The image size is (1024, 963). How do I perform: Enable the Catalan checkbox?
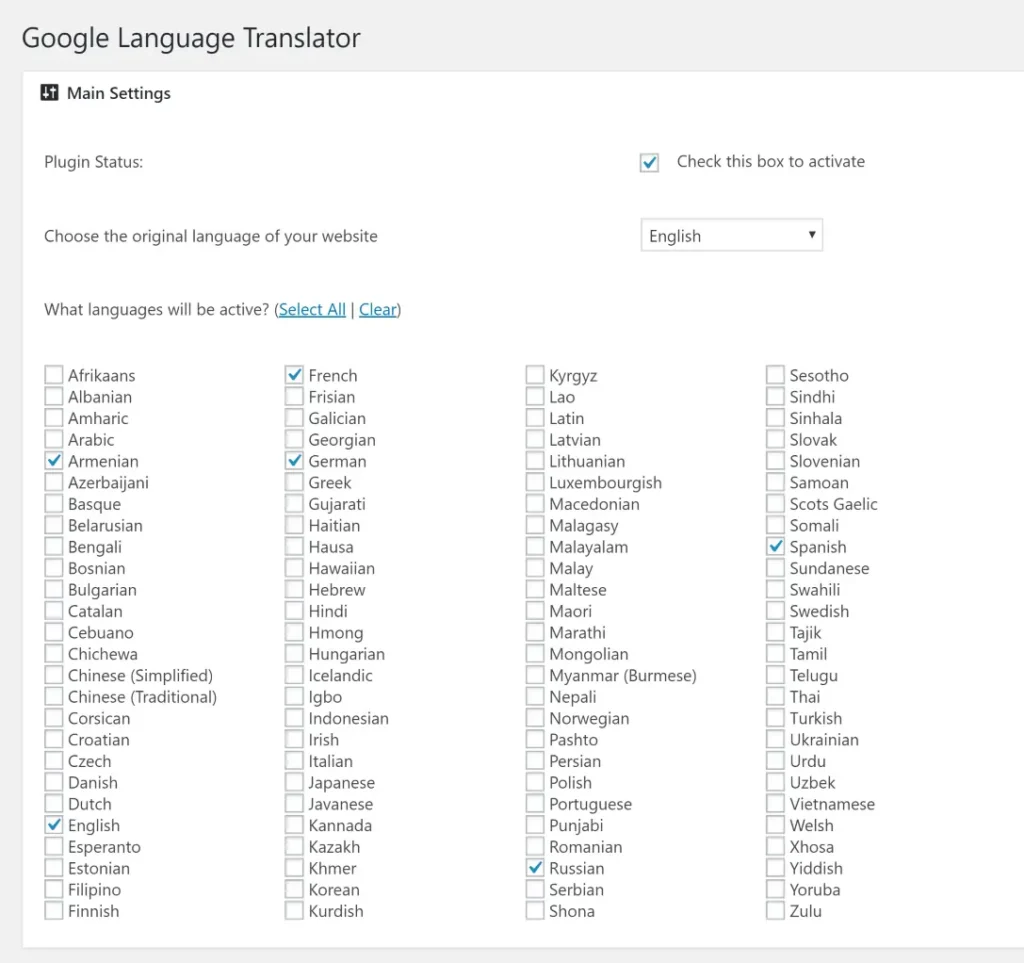tap(54, 610)
